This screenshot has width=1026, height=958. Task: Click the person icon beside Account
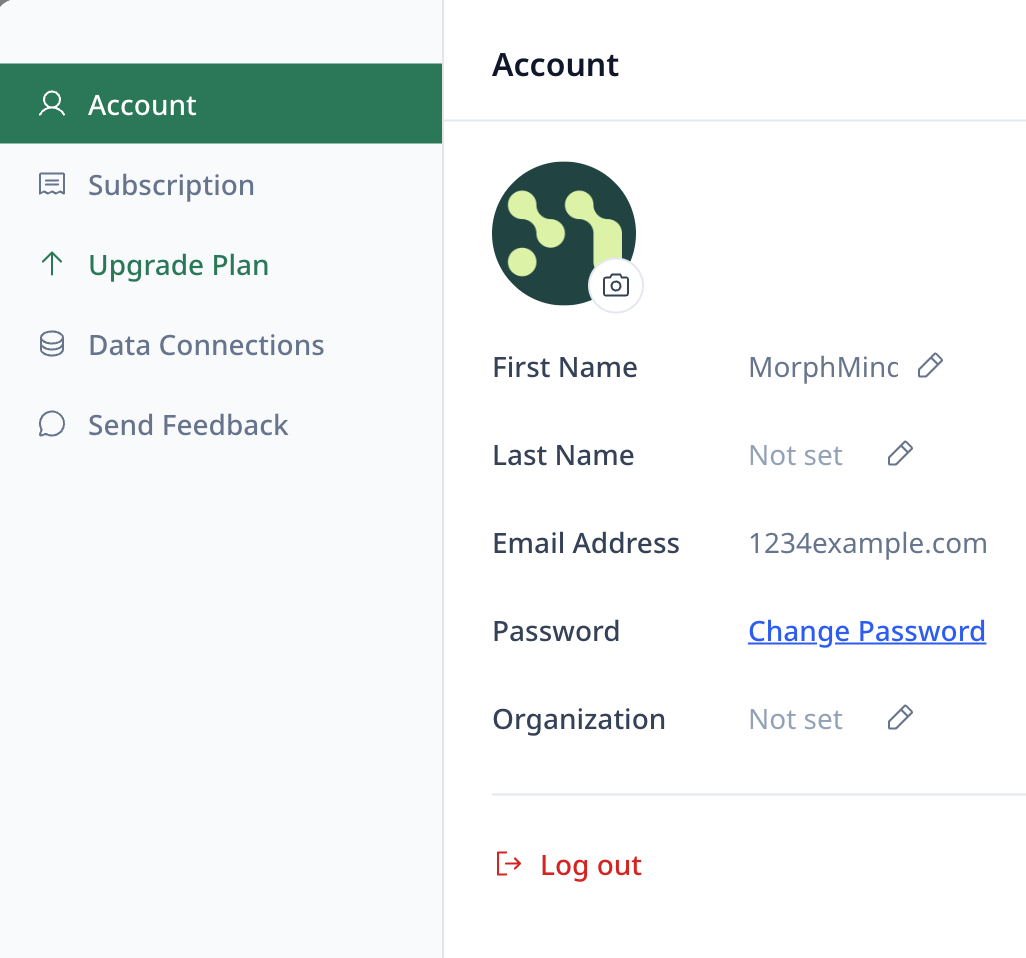(52, 104)
